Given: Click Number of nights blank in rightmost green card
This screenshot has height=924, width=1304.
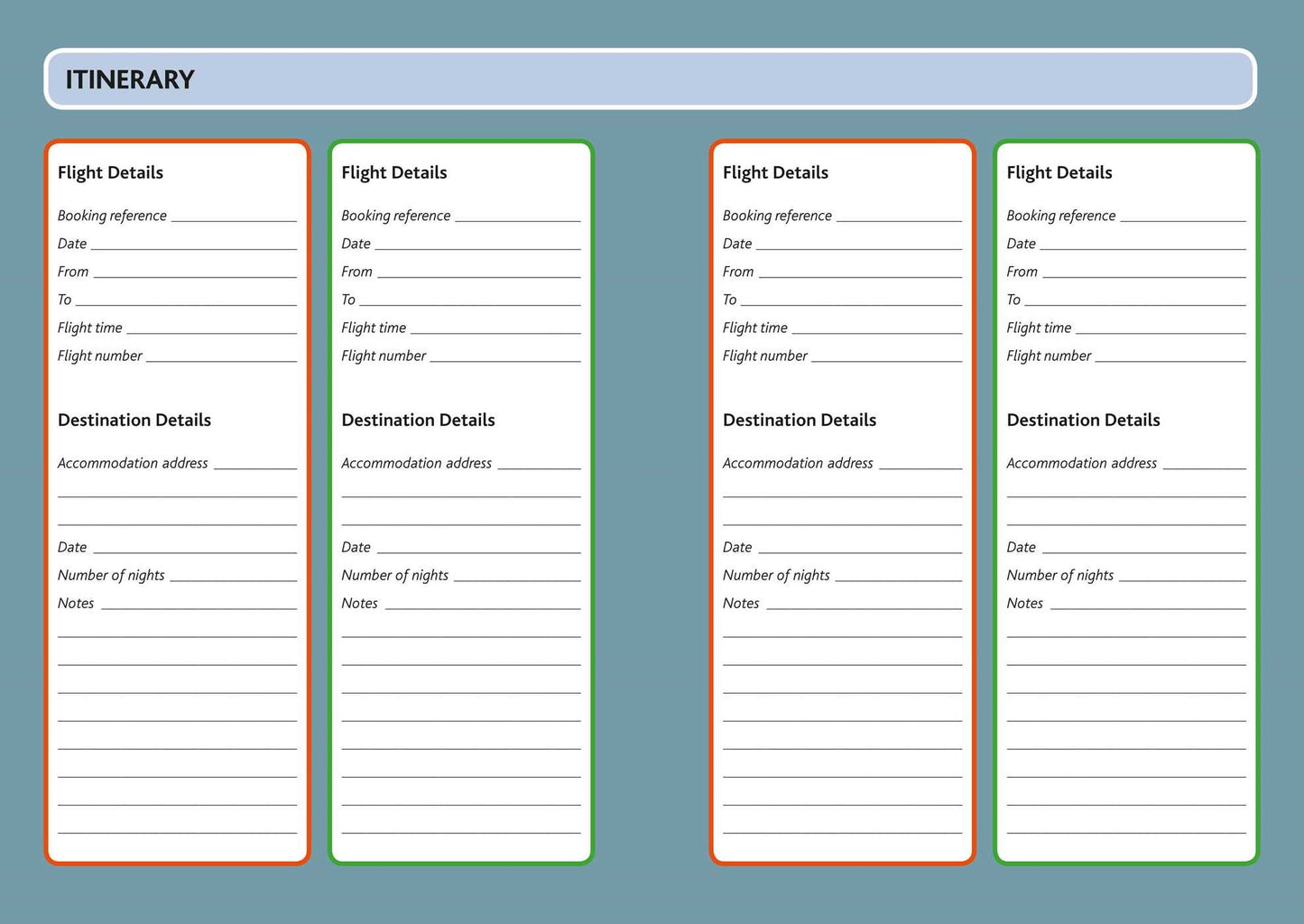Looking at the screenshot, I should (1183, 576).
